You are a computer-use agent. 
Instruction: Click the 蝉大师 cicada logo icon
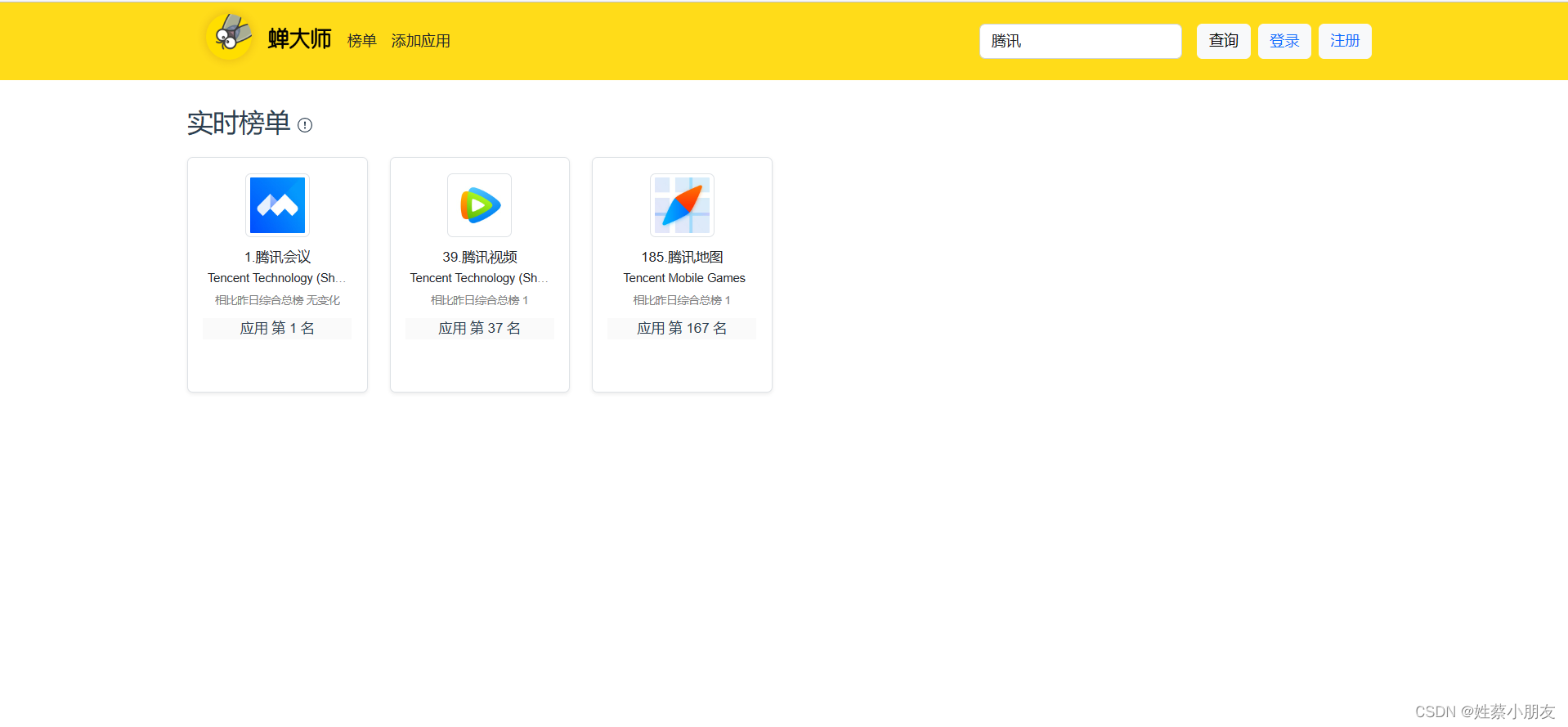[230, 37]
